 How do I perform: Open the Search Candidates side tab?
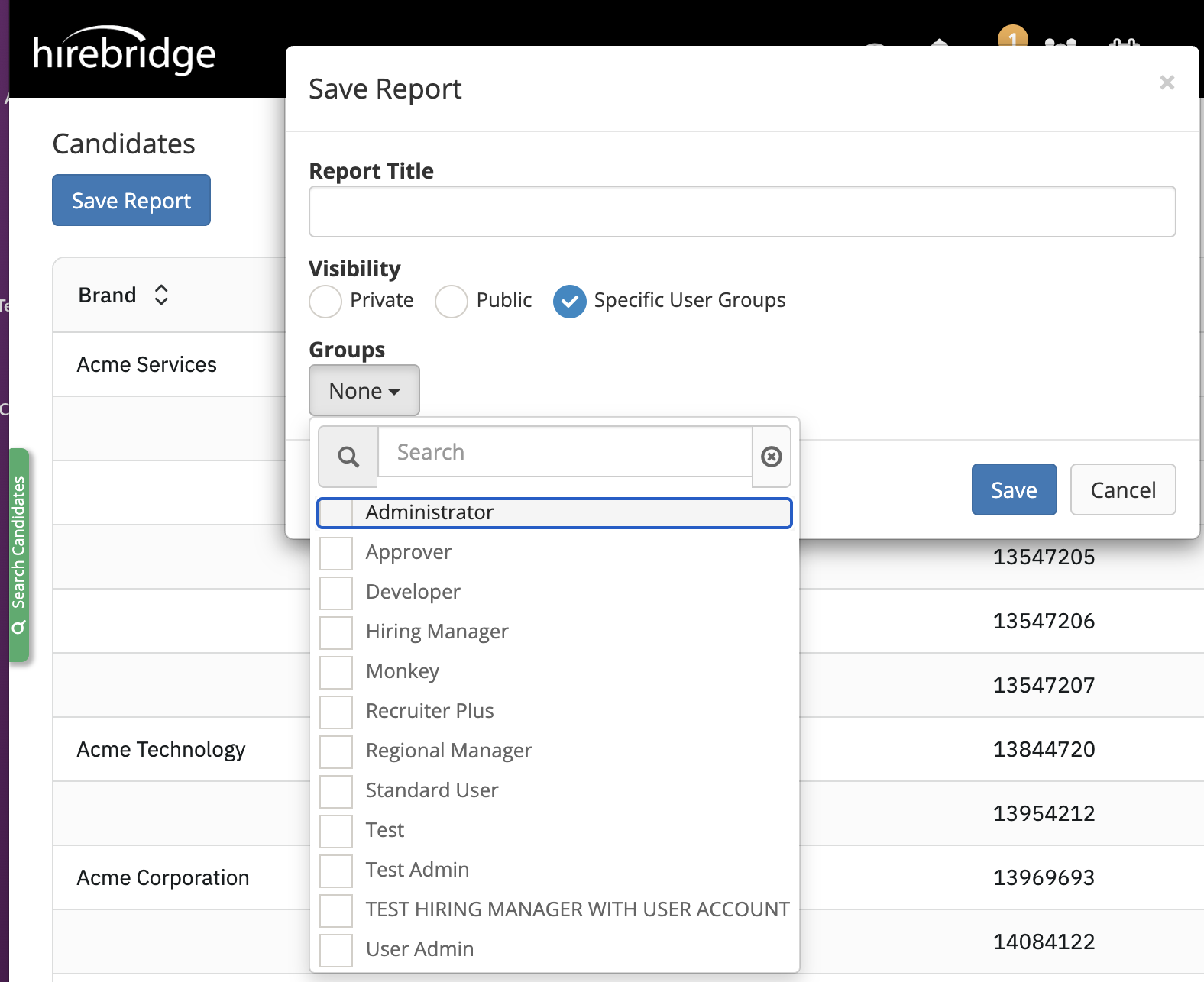tap(19, 554)
